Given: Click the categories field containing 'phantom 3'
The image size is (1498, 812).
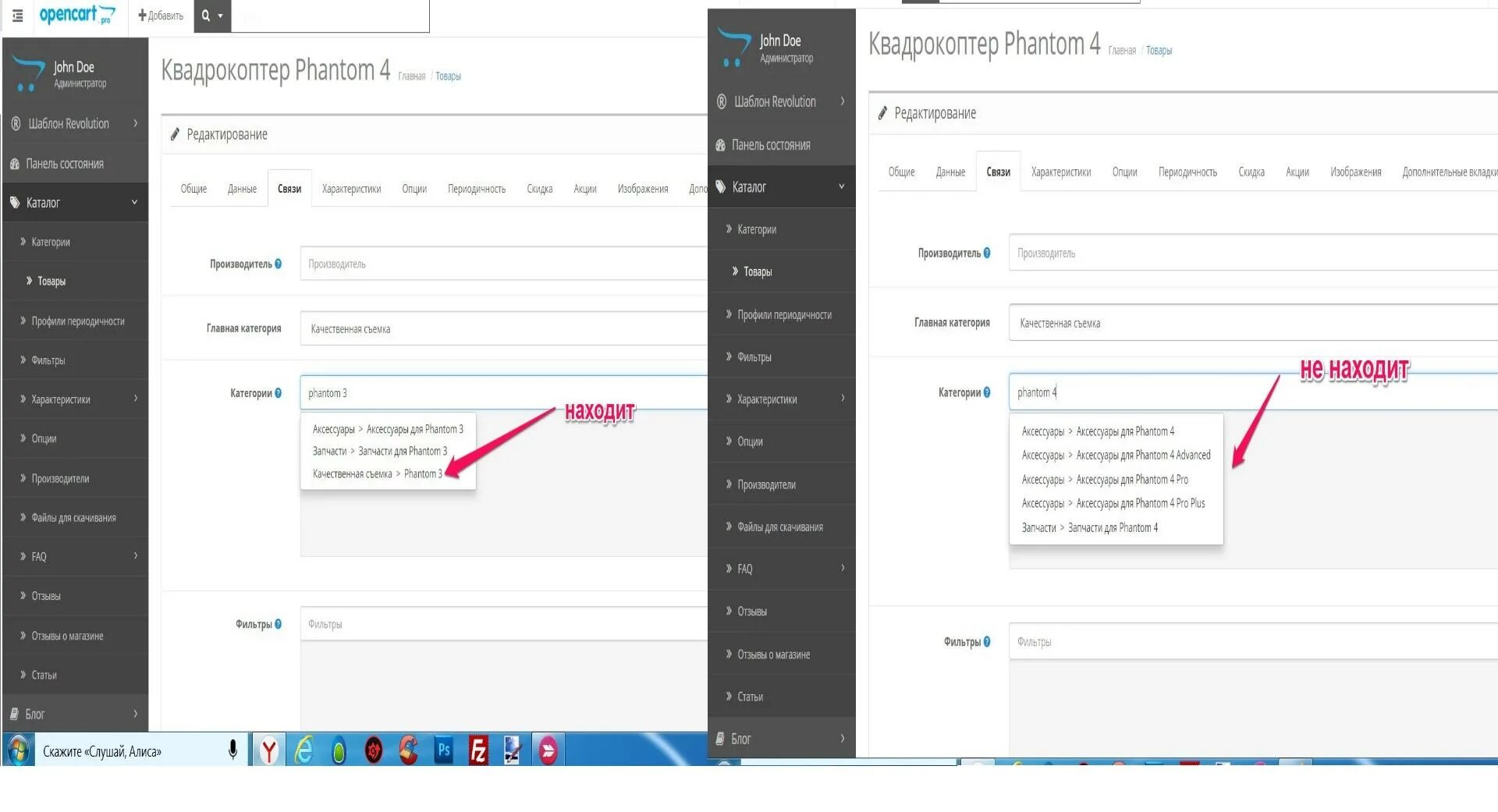Looking at the screenshot, I should 503,393.
